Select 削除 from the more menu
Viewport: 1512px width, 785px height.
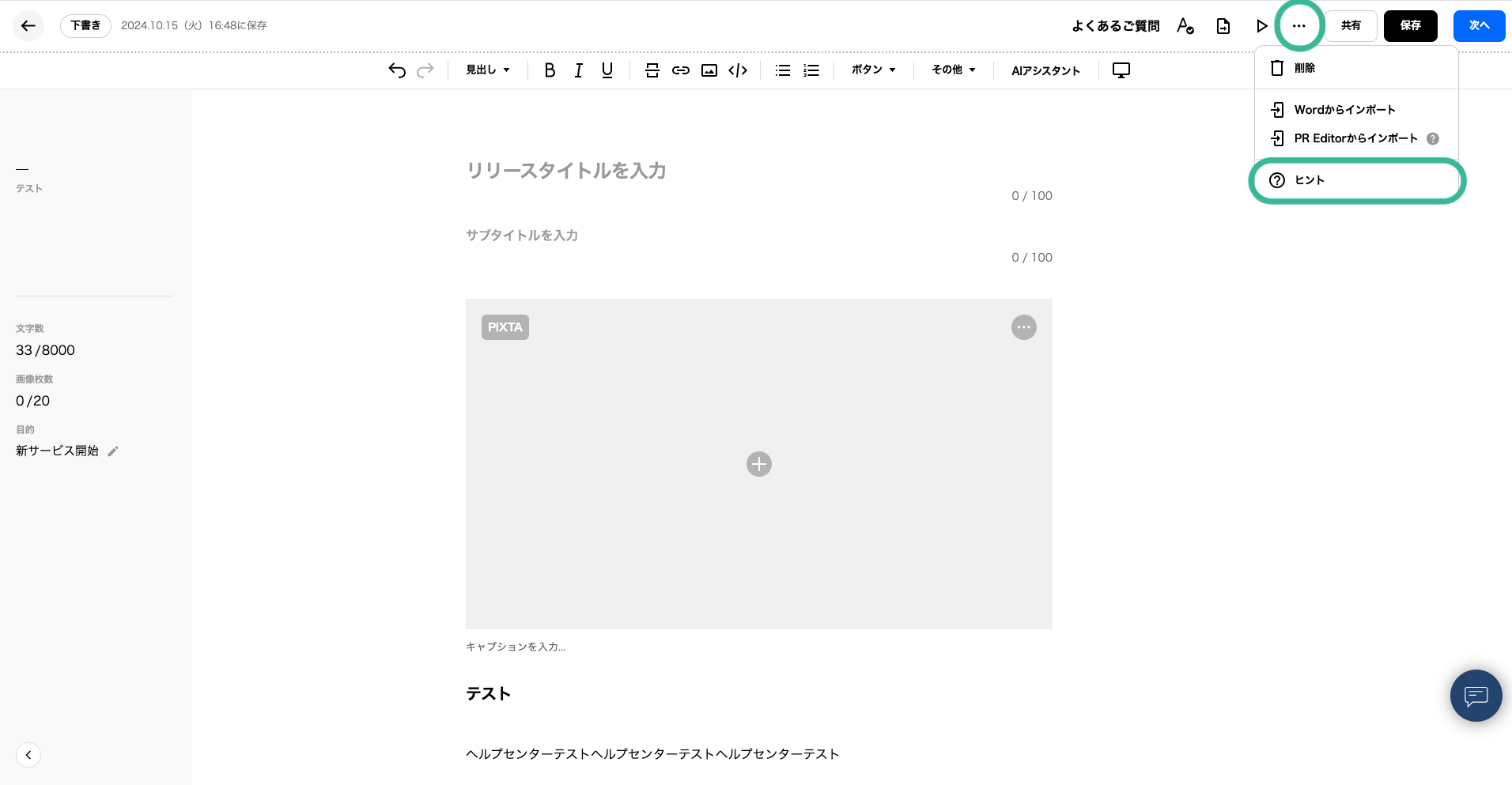(1304, 68)
